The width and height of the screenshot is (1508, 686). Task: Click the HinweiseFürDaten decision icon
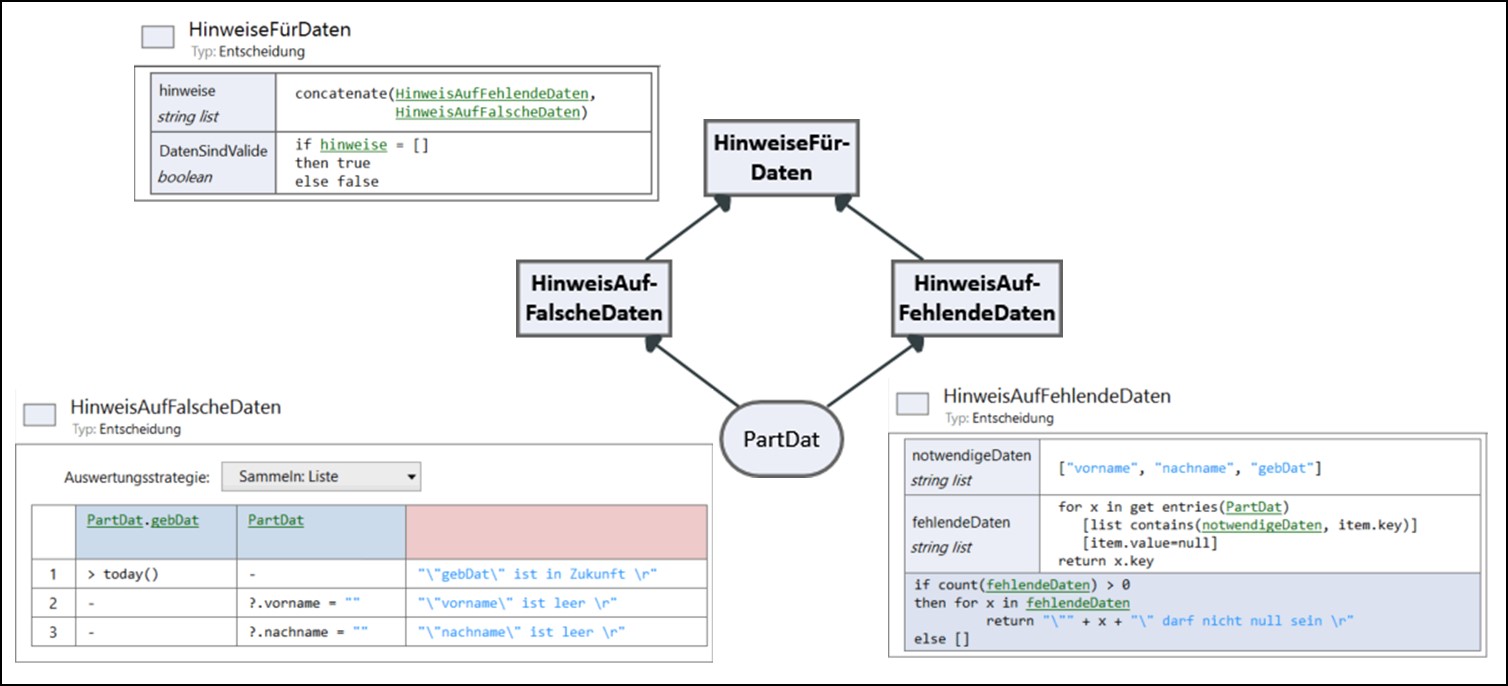click(158, 37)
